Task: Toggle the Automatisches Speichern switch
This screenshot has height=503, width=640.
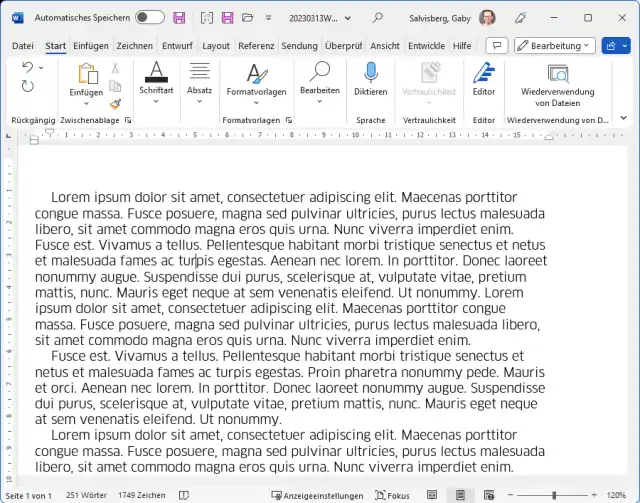Action: pyautogui.click(x=149, y=18)
